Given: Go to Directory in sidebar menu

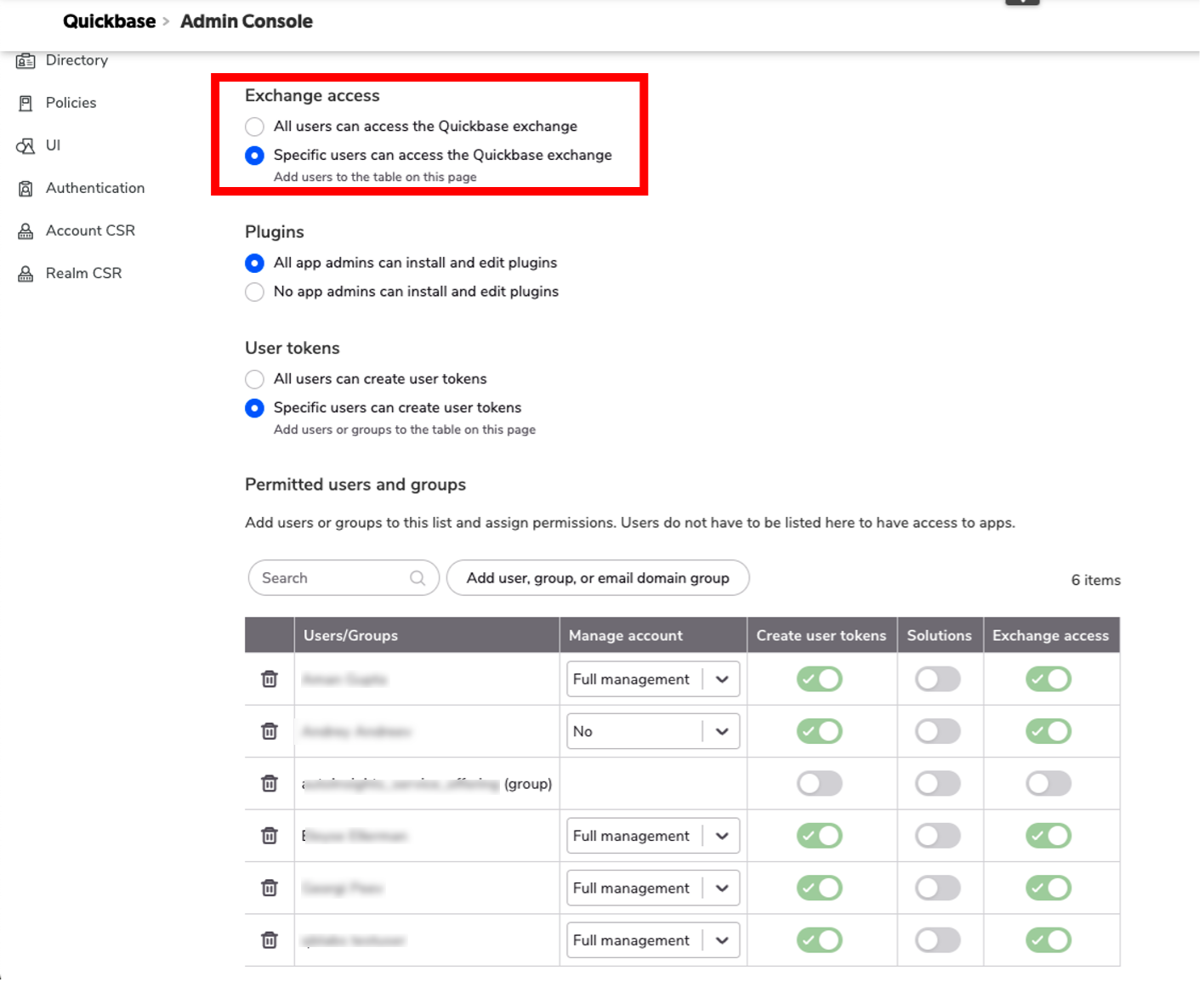Looking at the screenshot, I should tap(77, 60).
